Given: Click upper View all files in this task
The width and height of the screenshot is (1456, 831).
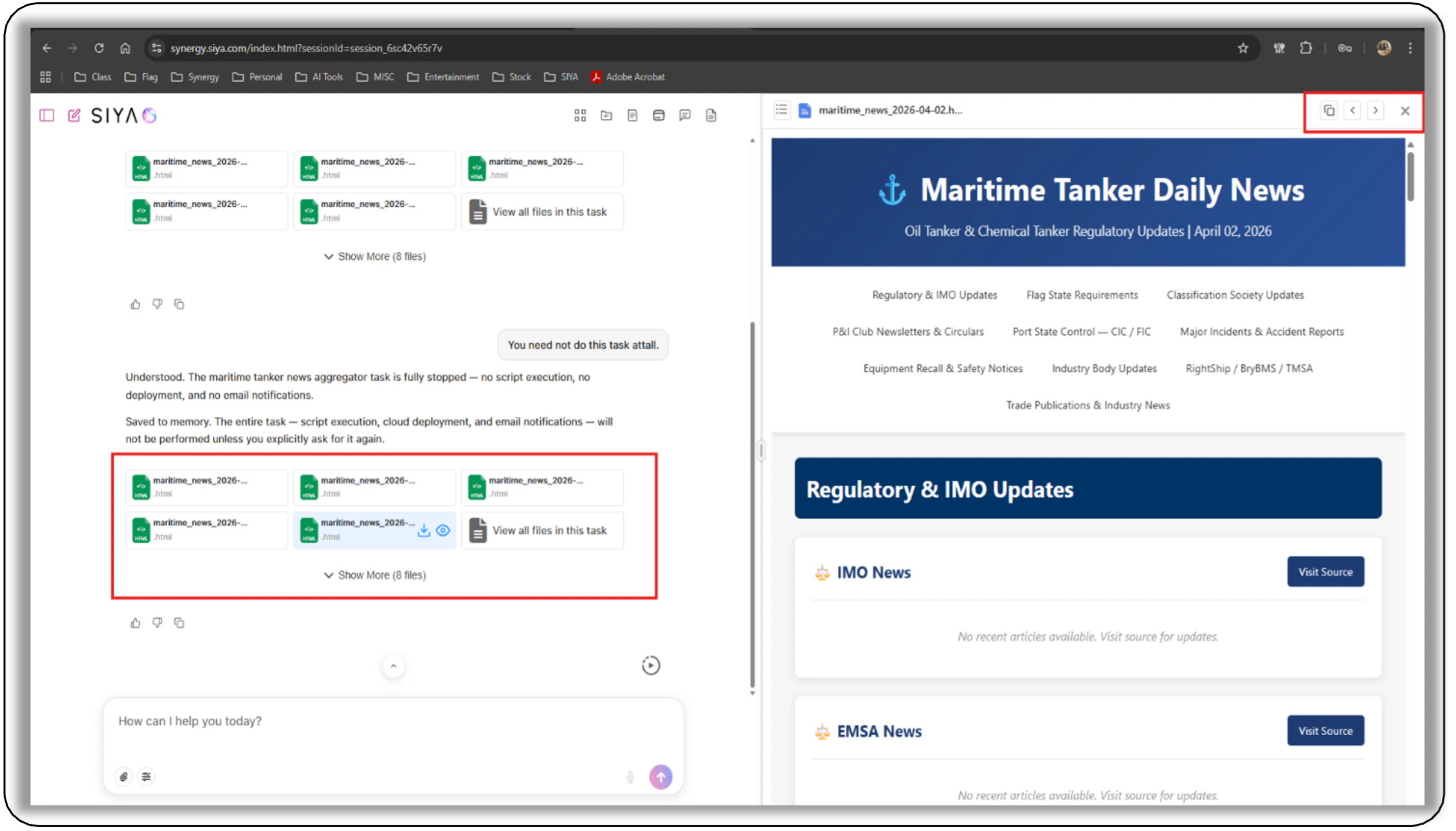Looking at the screenshot, I should (x=542, y=212).
